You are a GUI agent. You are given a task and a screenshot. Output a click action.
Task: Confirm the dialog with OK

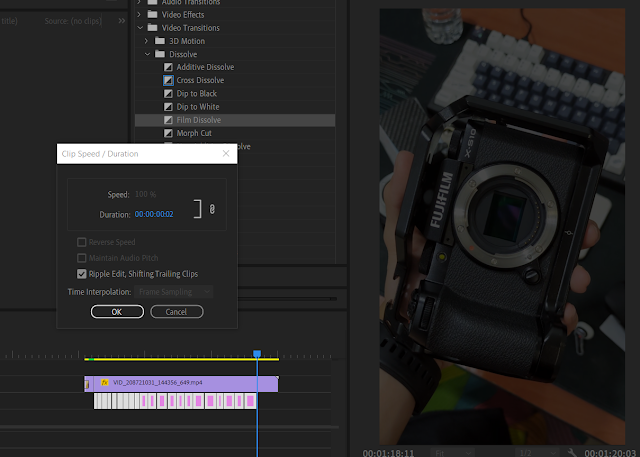pyautogui.click(x=117, y=312)
